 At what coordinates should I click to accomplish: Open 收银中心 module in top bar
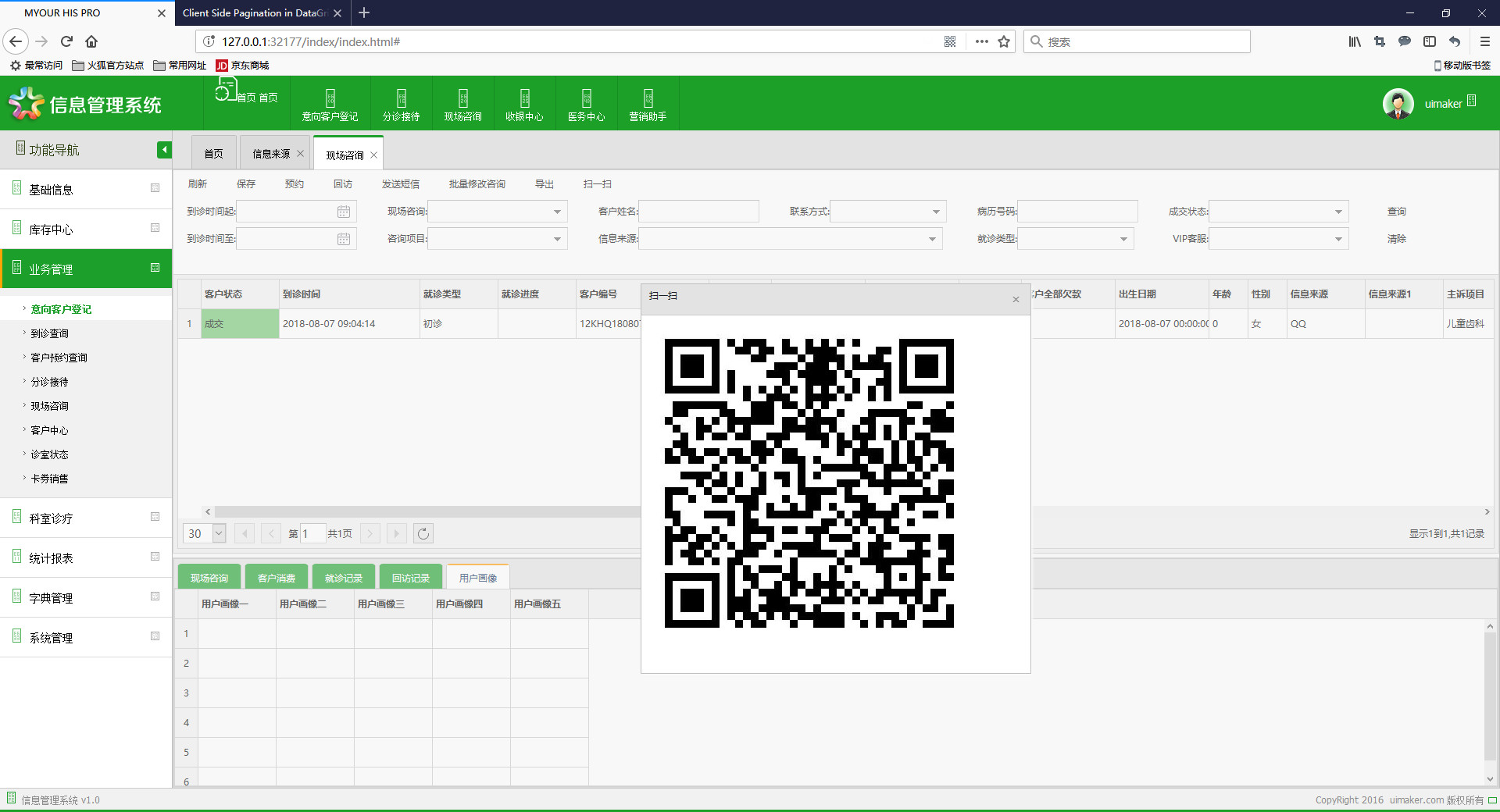pos(524,104)
